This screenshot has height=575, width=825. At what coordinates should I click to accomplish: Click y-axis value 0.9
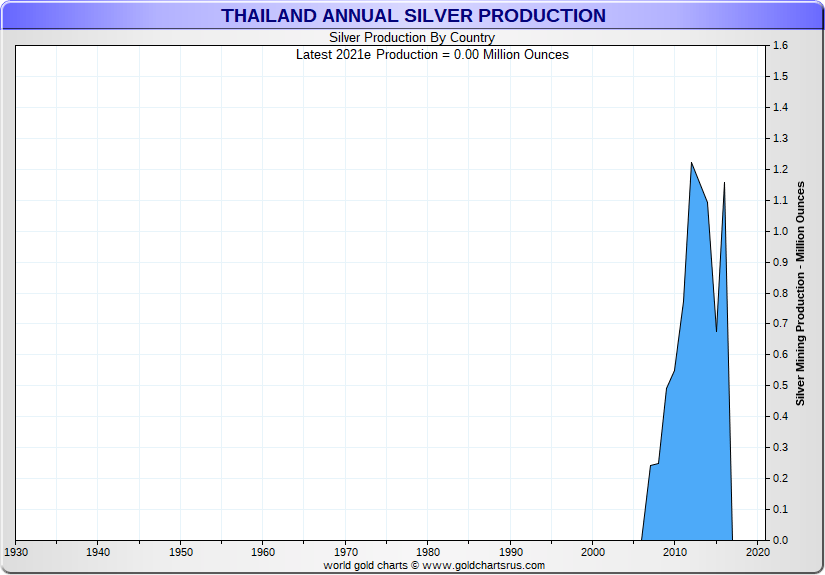(780, 263)
